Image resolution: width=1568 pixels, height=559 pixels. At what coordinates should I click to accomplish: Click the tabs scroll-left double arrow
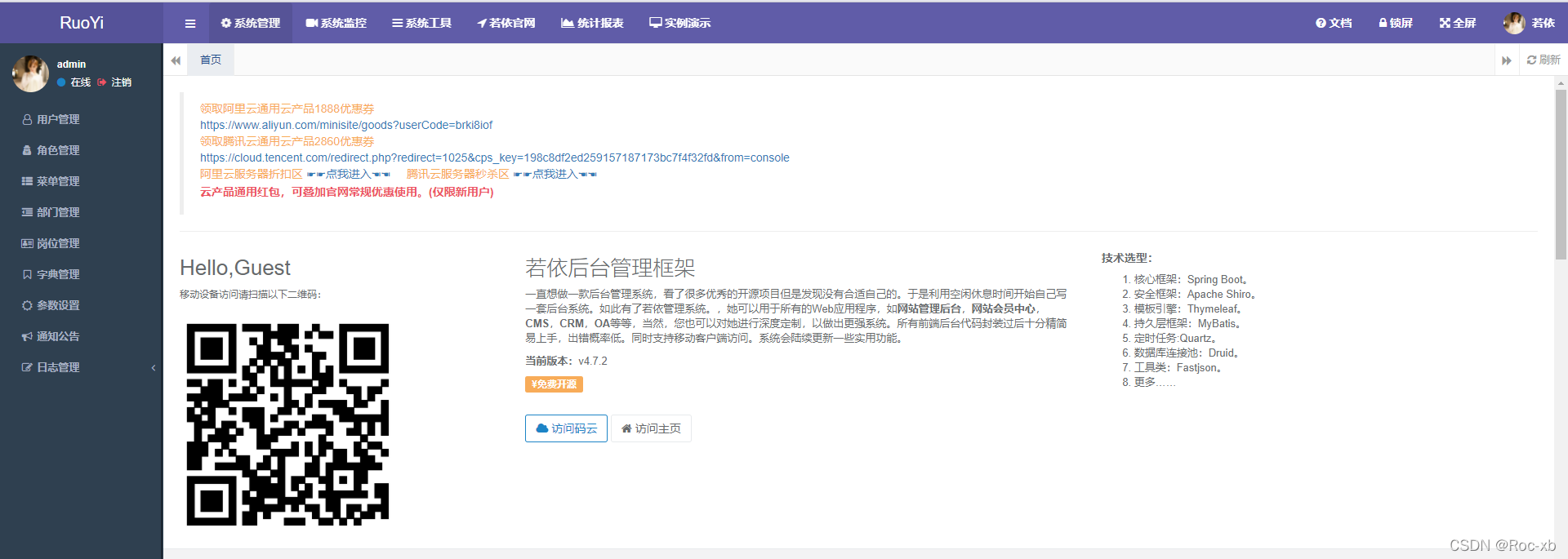[x=176, y=60]
